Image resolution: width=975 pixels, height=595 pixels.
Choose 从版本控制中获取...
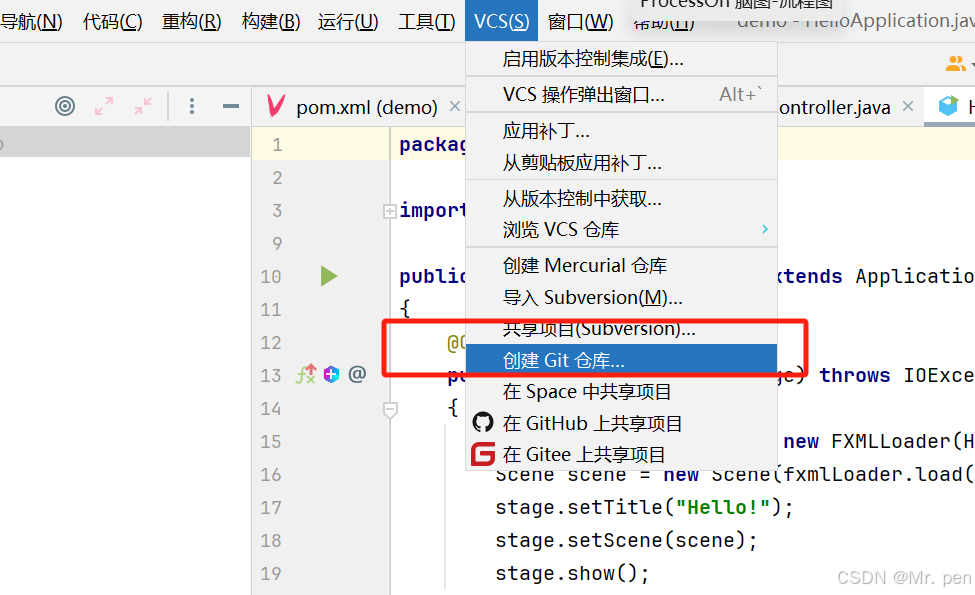[621, 199]
